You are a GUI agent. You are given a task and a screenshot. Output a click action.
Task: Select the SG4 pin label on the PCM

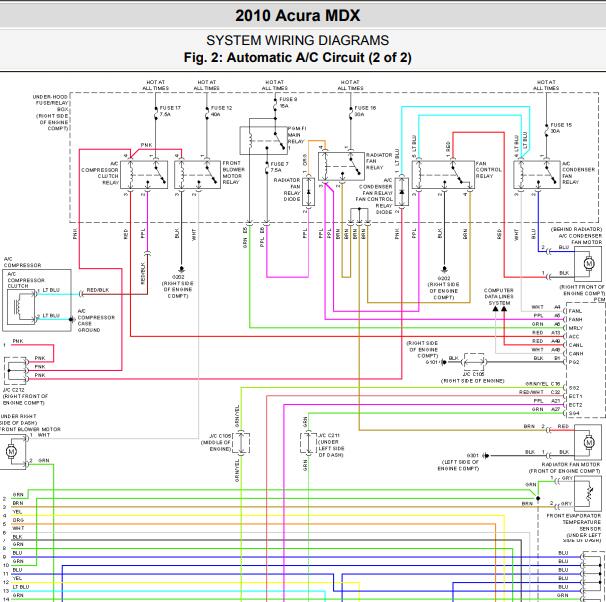(x=574, y=413)
